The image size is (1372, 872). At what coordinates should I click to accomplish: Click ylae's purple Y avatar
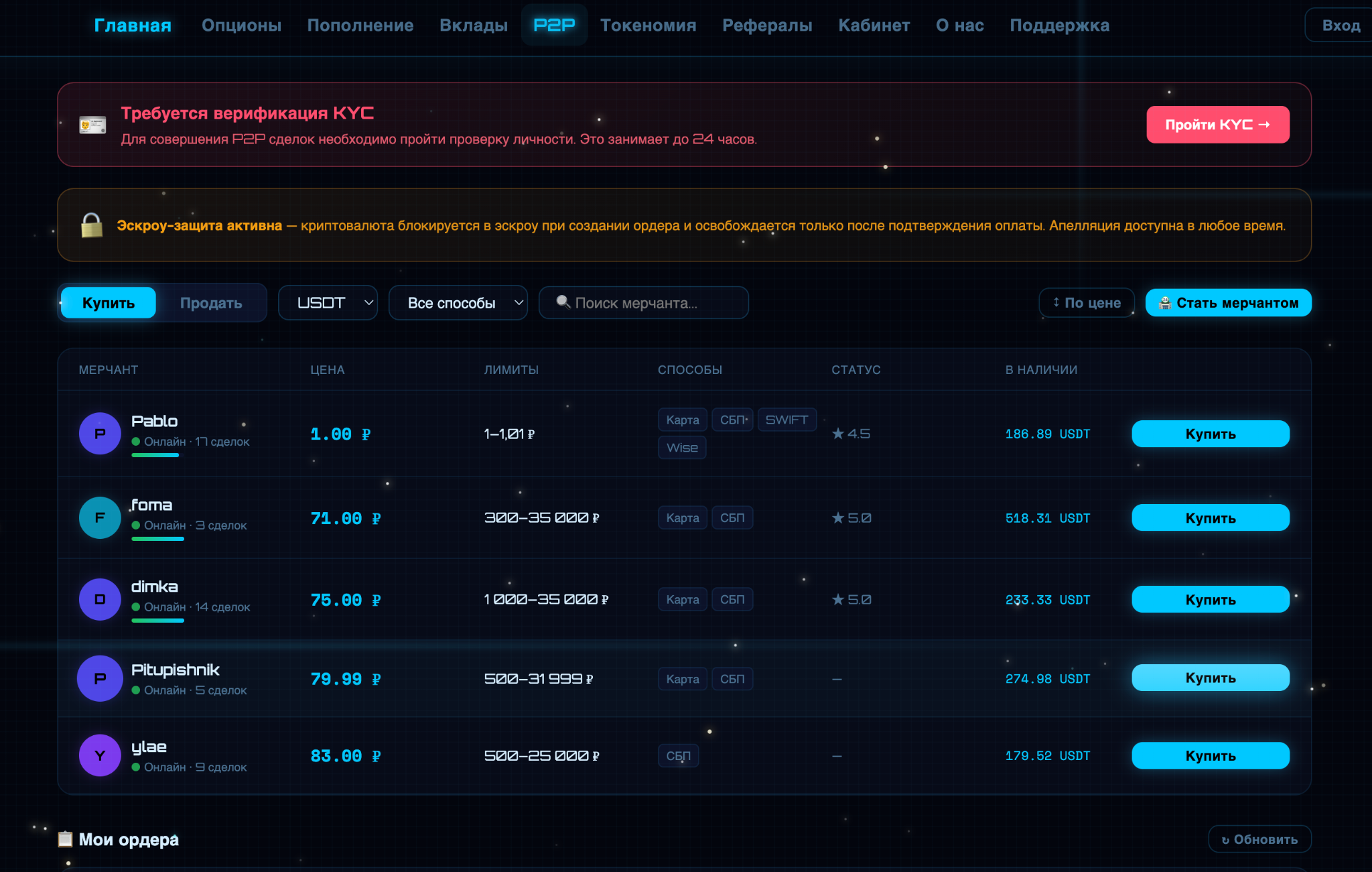point(100,755)
